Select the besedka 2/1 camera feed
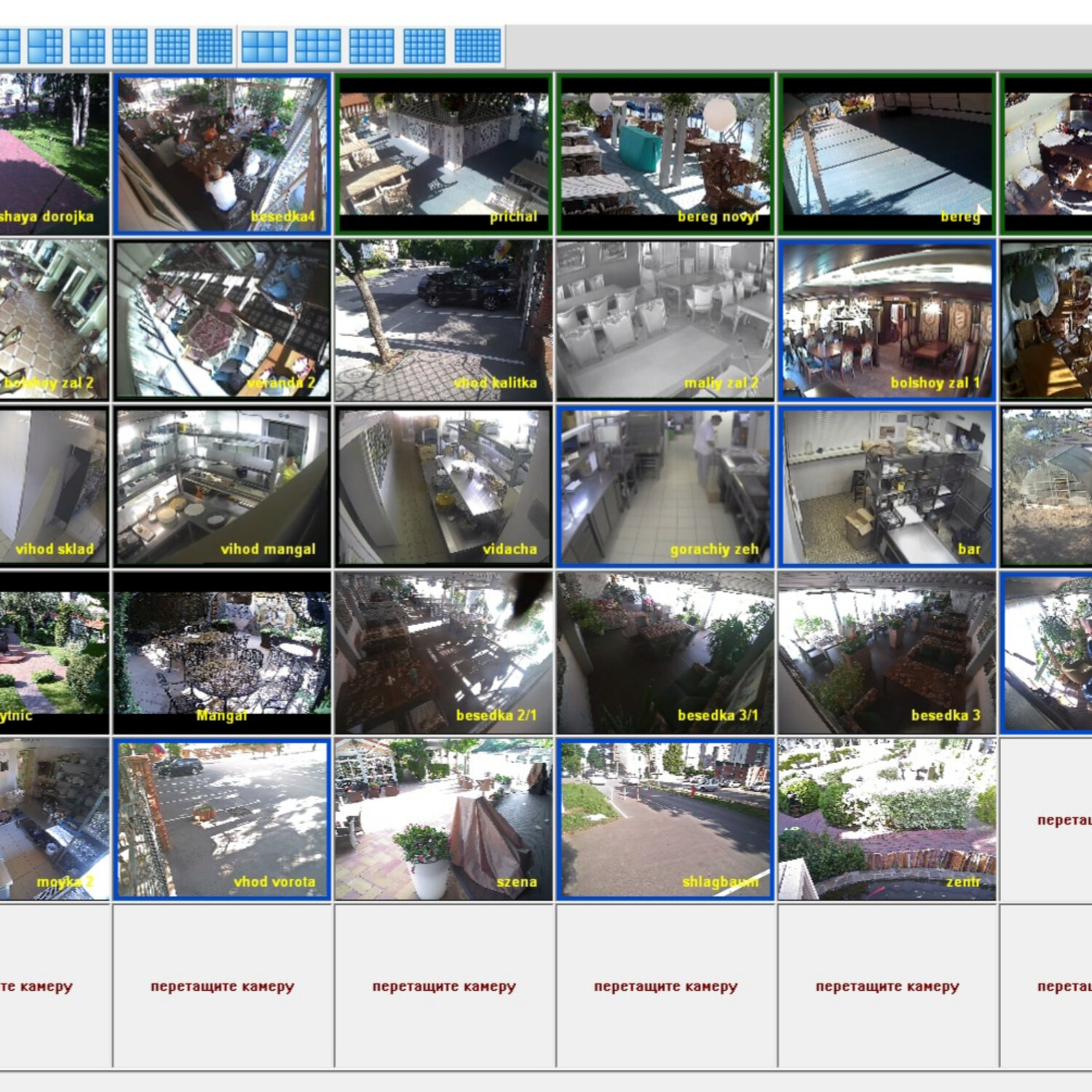The width and height of the screenshot is (1092, 1092). click(x=443, y=653)
